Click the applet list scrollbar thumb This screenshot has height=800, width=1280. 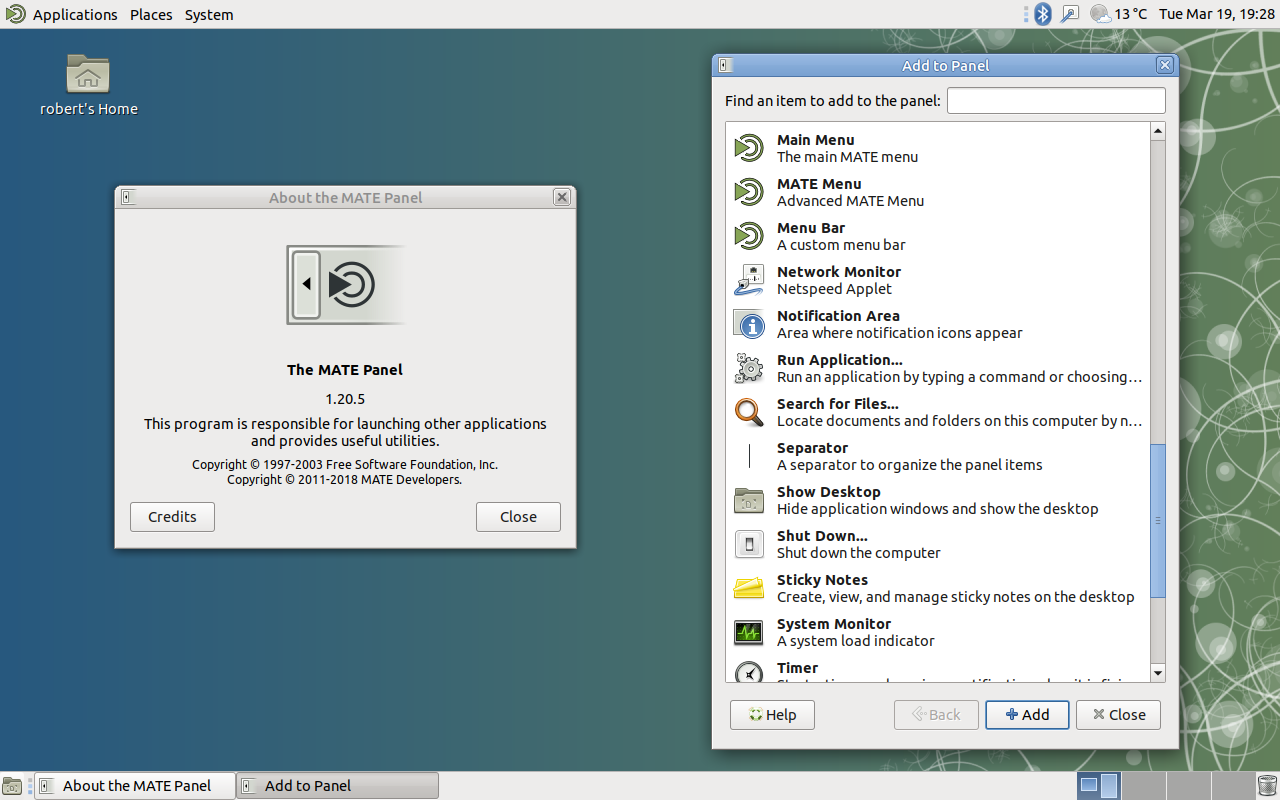(x=1158, y=520)
